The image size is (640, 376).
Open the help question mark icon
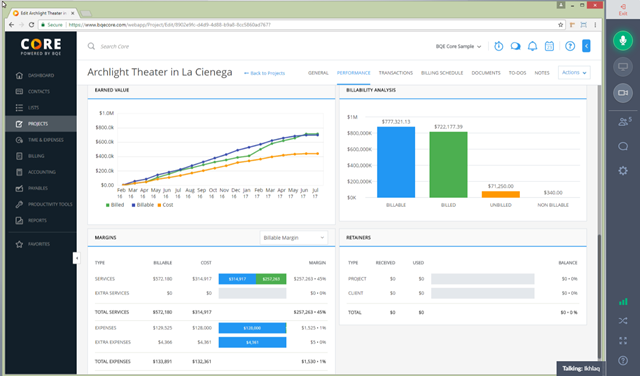(570, 46)
